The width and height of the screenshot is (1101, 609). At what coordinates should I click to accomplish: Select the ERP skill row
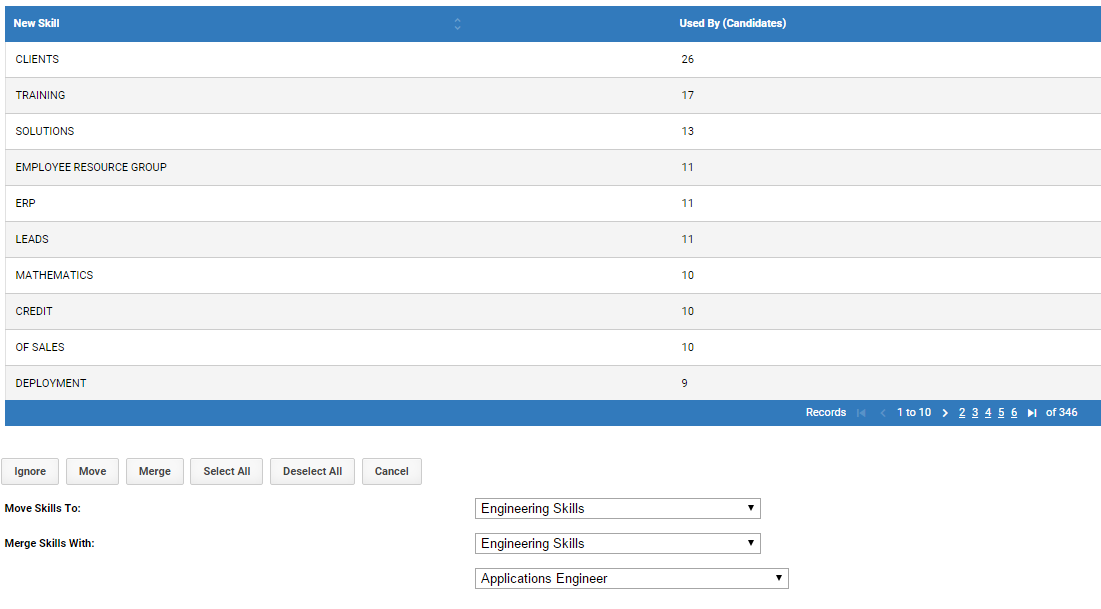(x=553, y=204)
